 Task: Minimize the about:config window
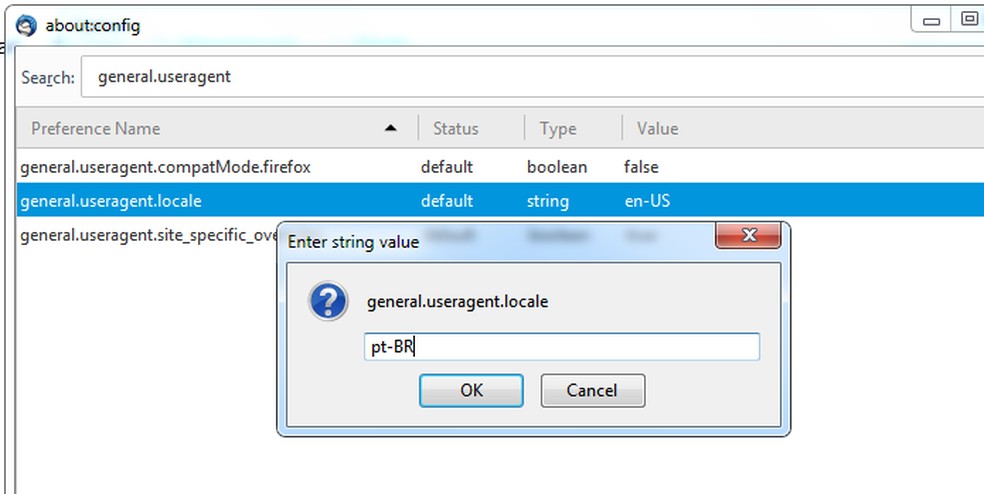click(932, 19)
